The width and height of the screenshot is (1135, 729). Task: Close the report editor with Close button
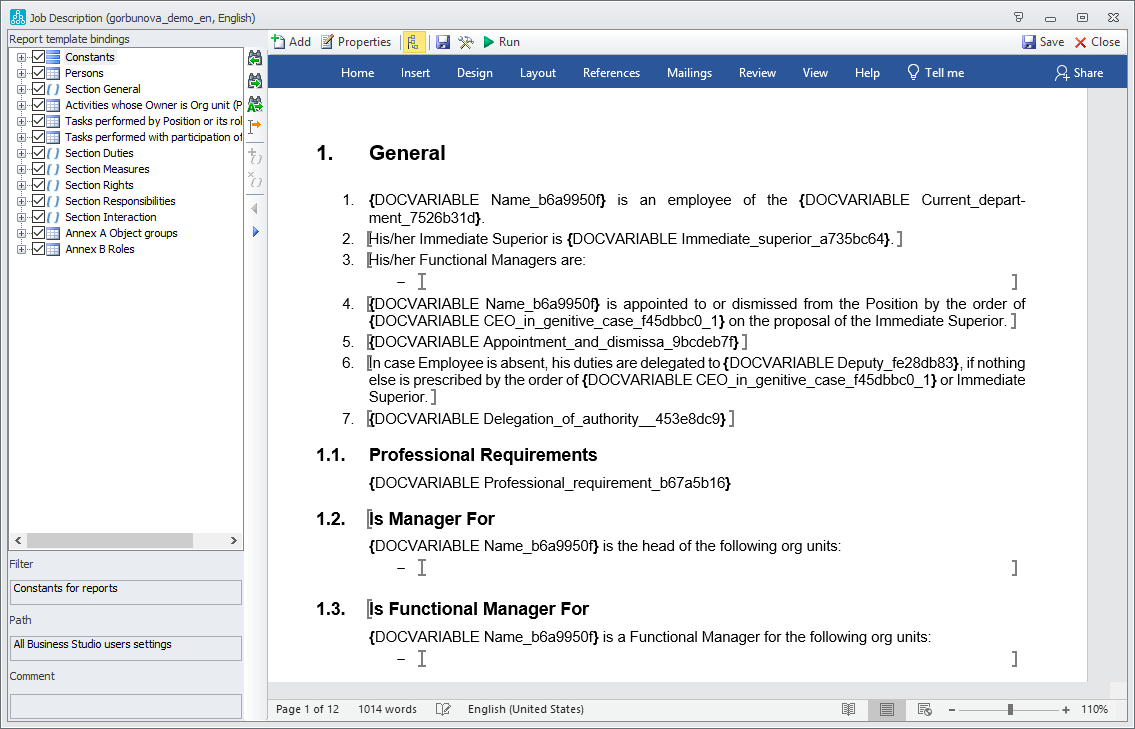[x=1097, y=42]
